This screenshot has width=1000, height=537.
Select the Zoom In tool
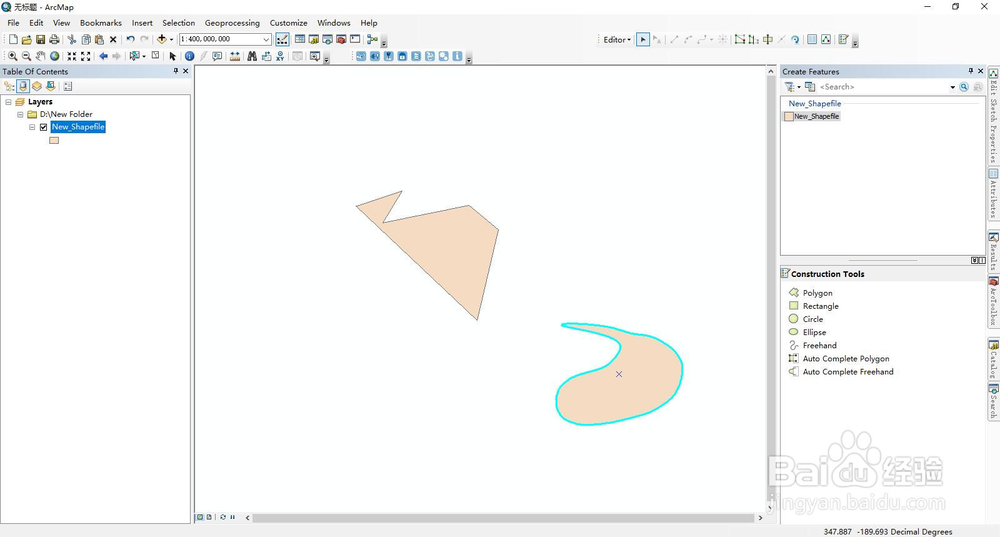click(13, 56)
